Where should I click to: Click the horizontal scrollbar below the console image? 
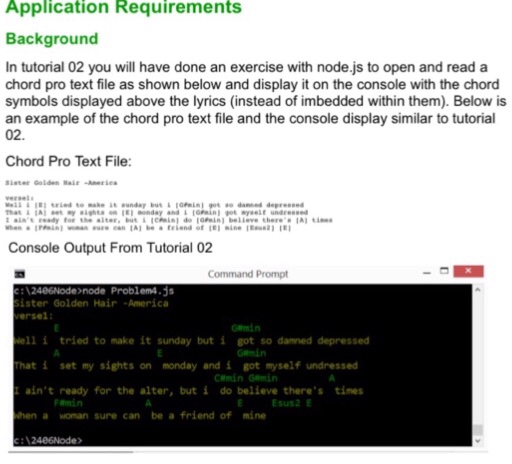click(x=71, y=452)
